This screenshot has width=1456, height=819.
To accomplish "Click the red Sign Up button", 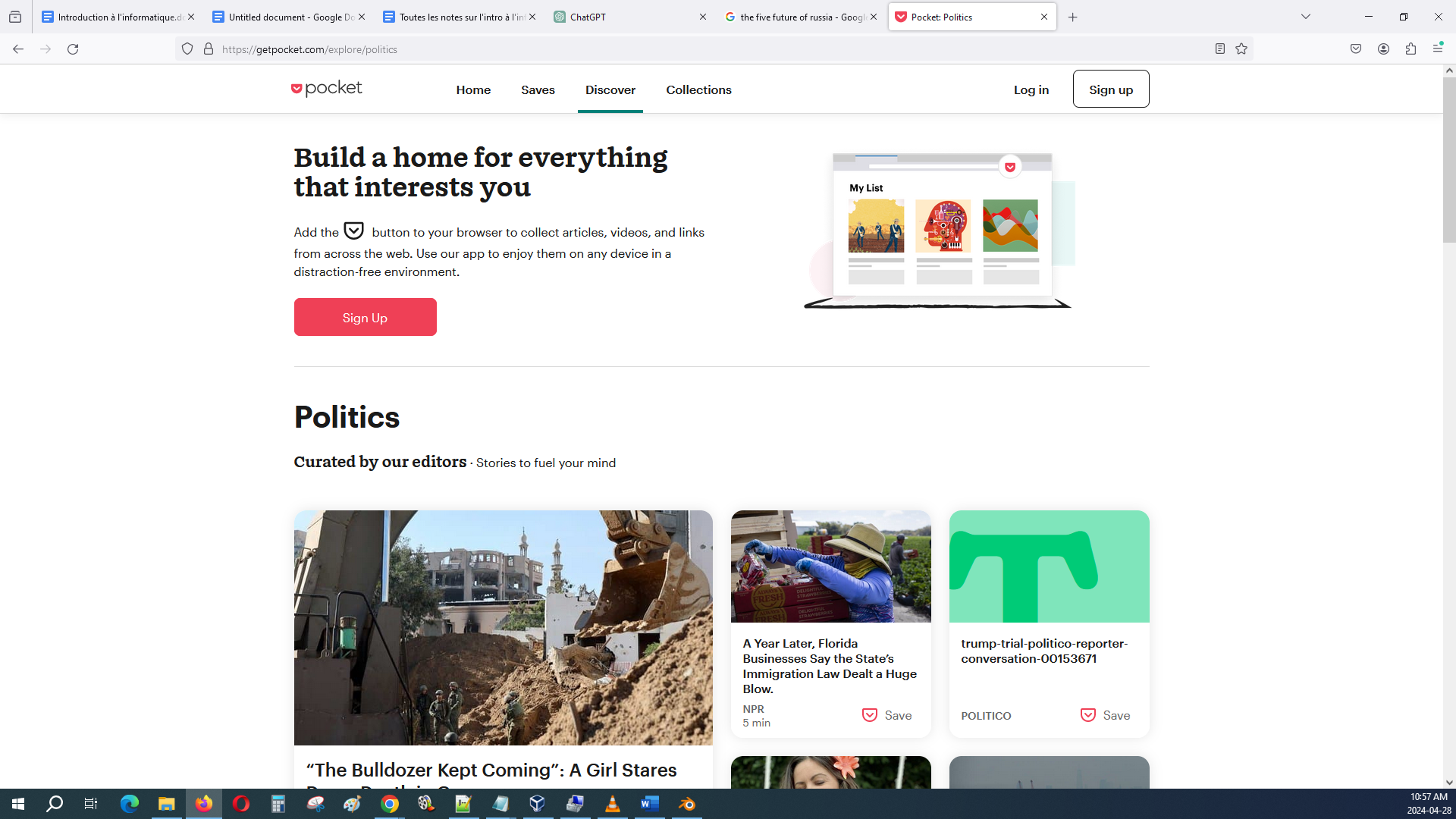I will (x=365, y=317).
